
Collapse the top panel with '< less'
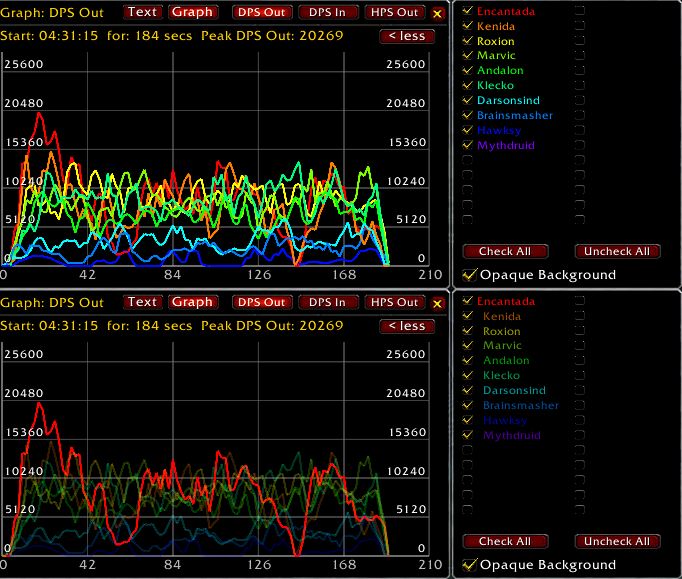[x=407, y=36]
